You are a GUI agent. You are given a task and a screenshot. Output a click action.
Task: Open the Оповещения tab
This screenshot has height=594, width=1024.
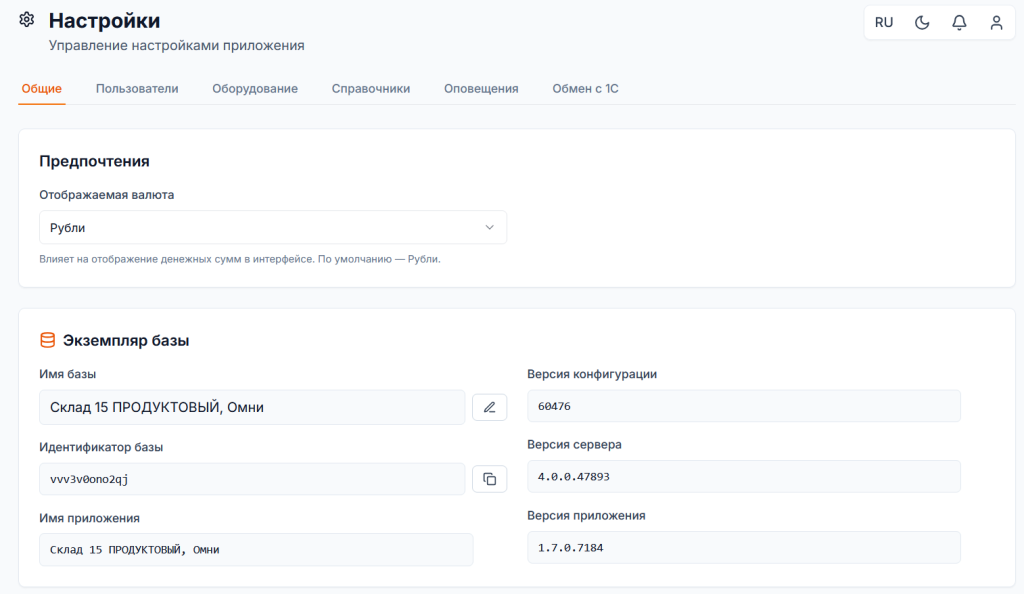pyautogui.click(x=481, y=88)
